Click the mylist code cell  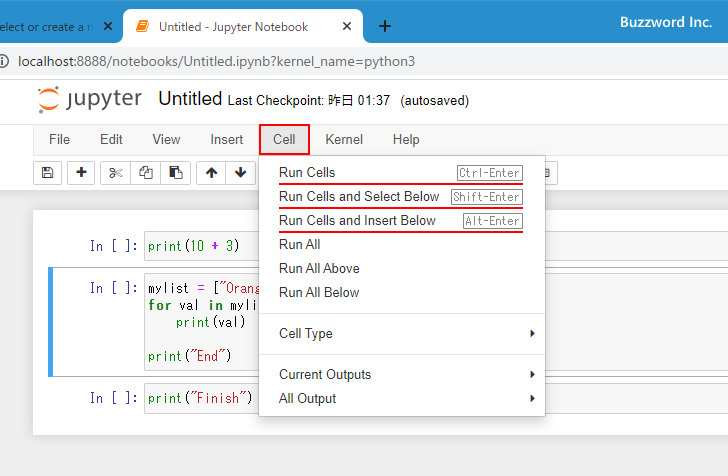pos(201,322)
